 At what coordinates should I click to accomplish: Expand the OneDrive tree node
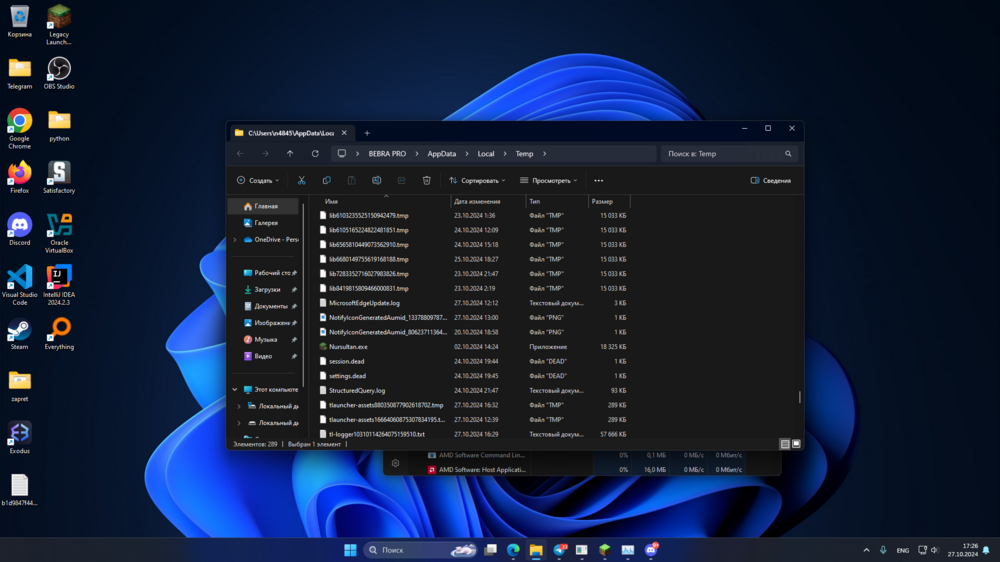tap(235, 240)
